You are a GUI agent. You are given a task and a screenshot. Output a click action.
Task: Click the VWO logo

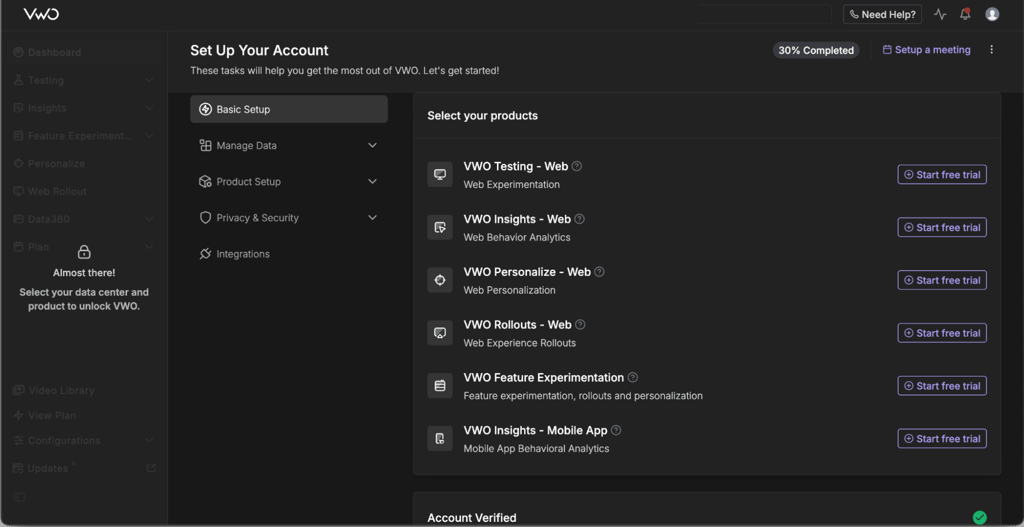coord(41,14)
